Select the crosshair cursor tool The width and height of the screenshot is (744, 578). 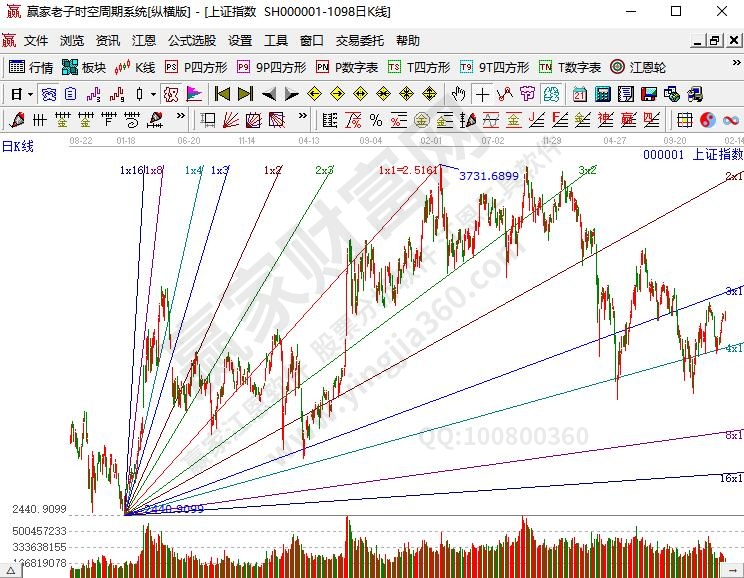483,94
